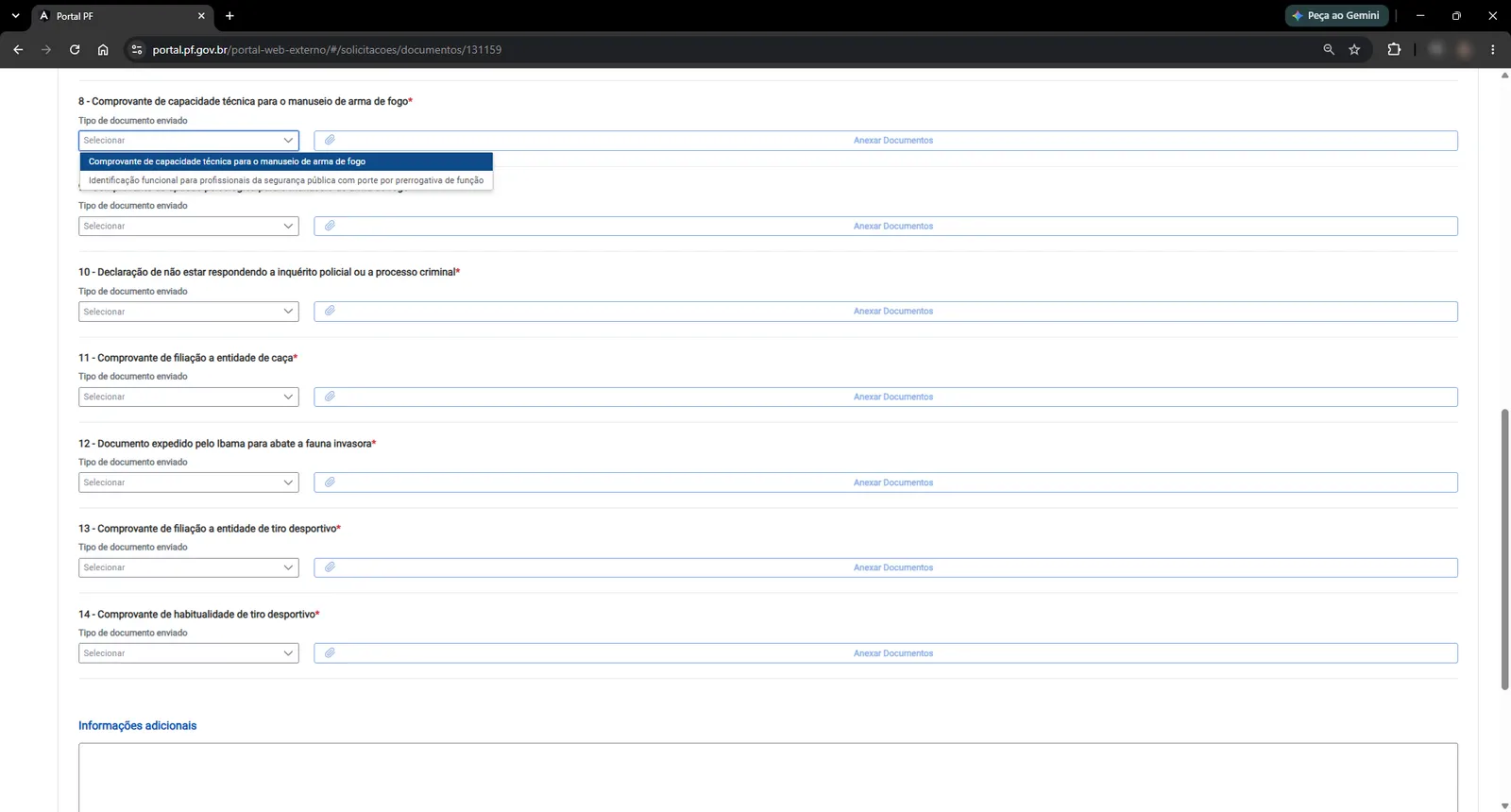Open browser home page
This screenshot has width=1511, height=812.
[x=103, y=49]
